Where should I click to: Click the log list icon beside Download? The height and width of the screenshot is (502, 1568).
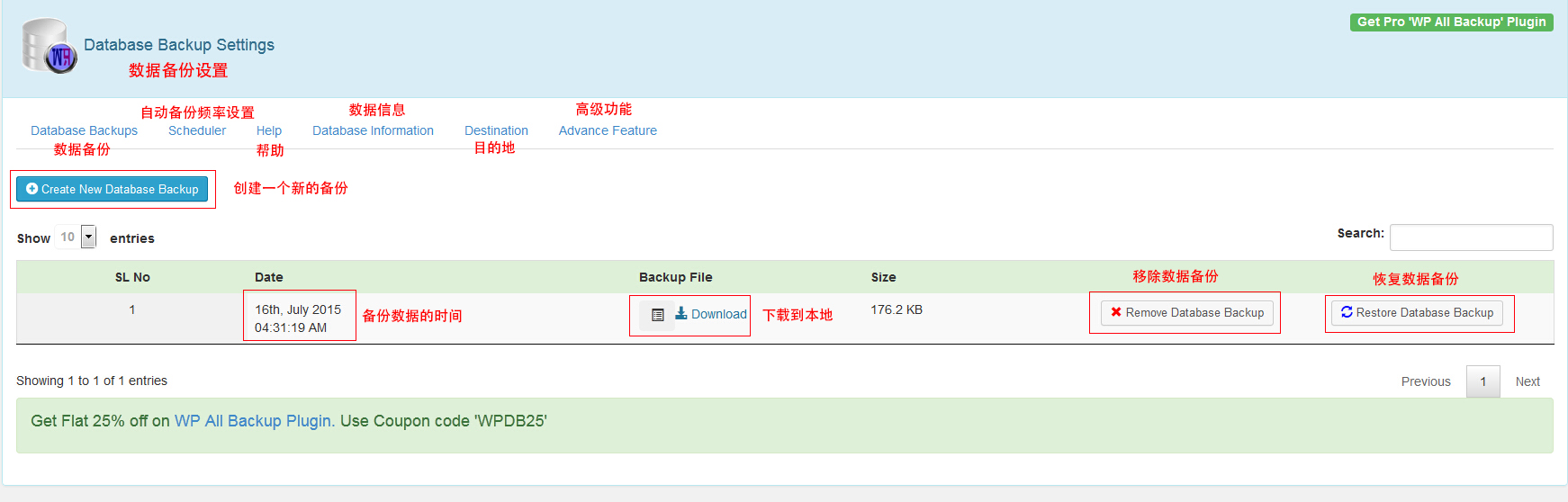(657, 315)
